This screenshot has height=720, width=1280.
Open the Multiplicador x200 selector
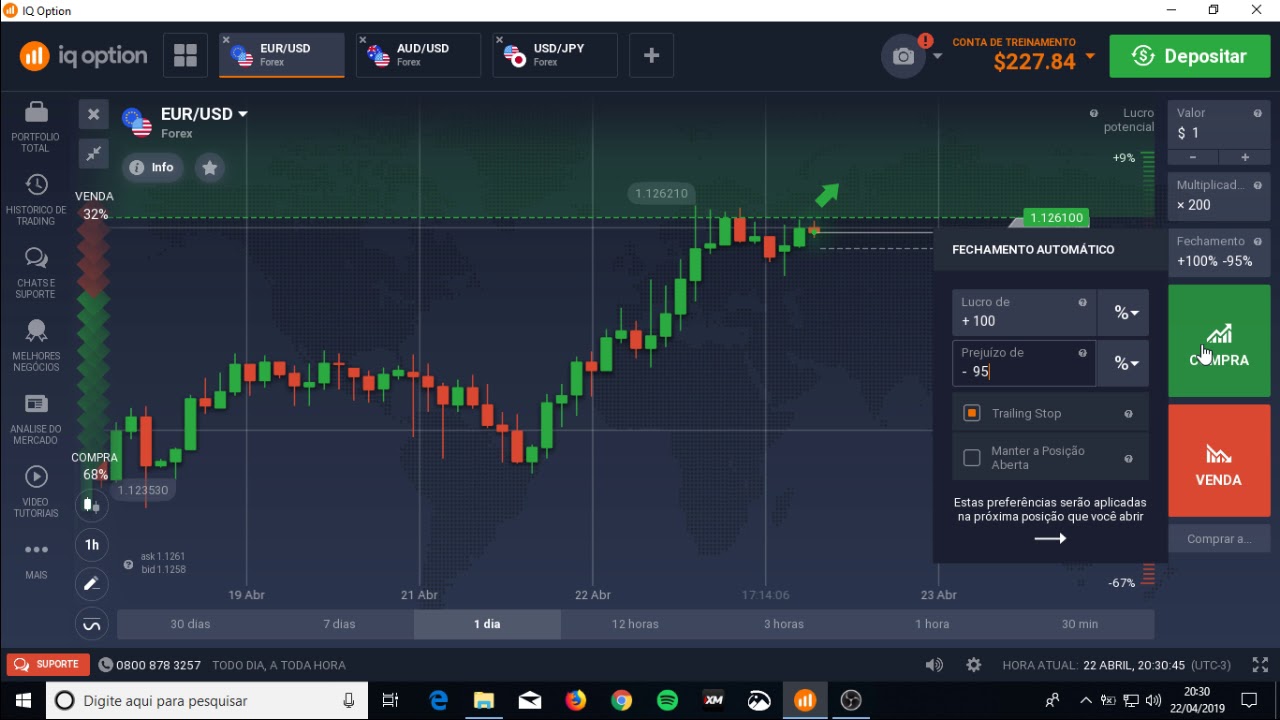[x=1219, y=195]
